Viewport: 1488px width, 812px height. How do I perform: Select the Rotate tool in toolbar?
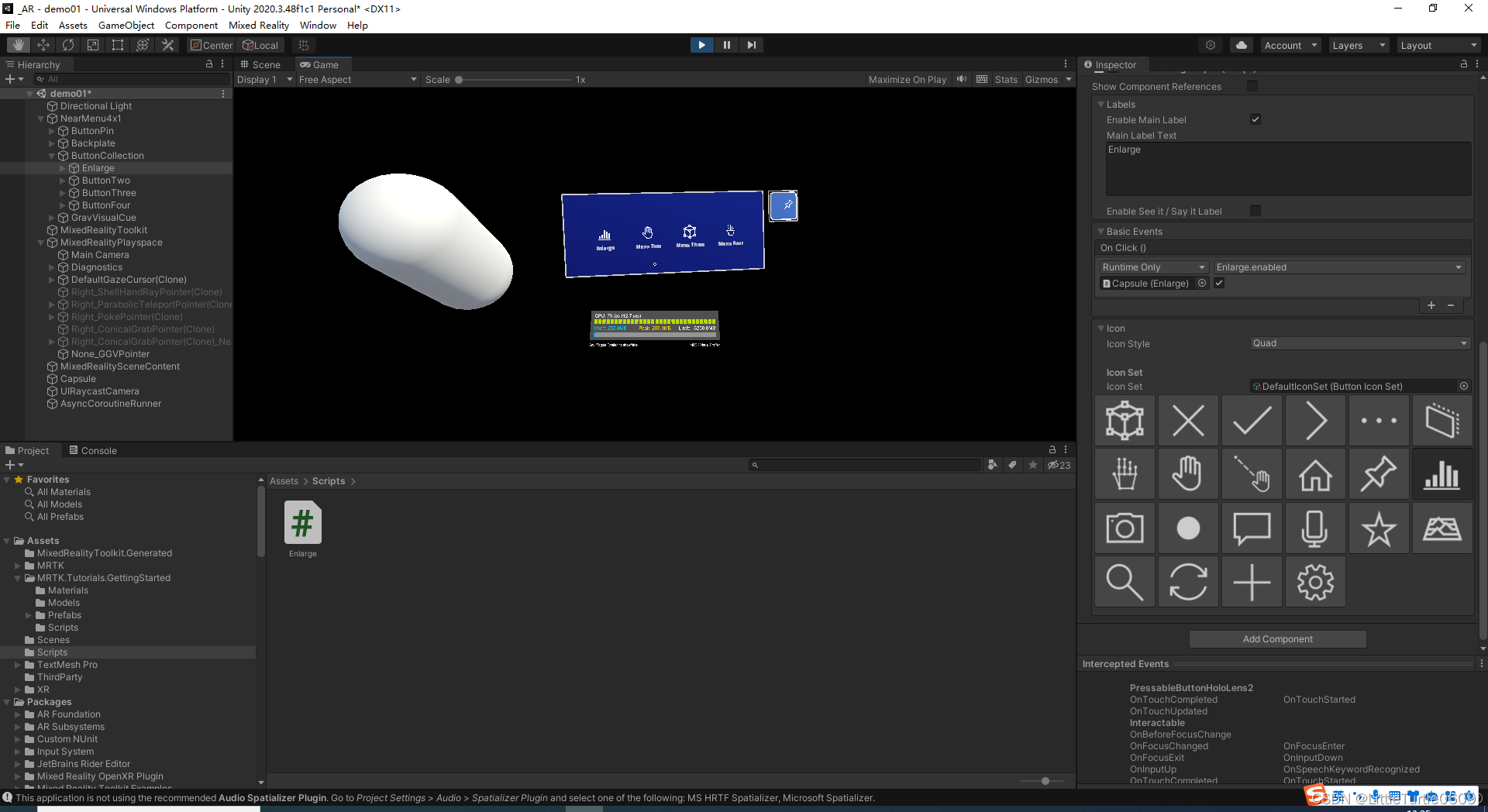click(x=68, y=45)
